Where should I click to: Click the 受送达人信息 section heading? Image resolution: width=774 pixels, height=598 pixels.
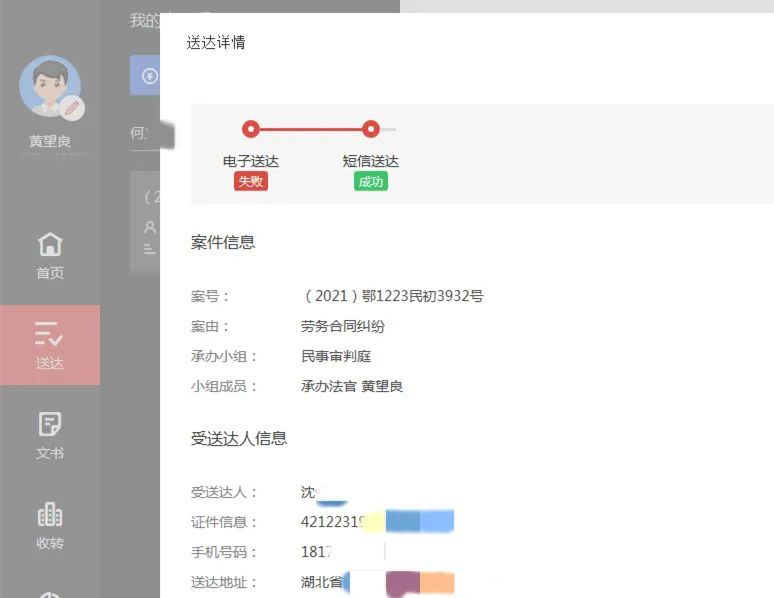click(x=239, y=439)
